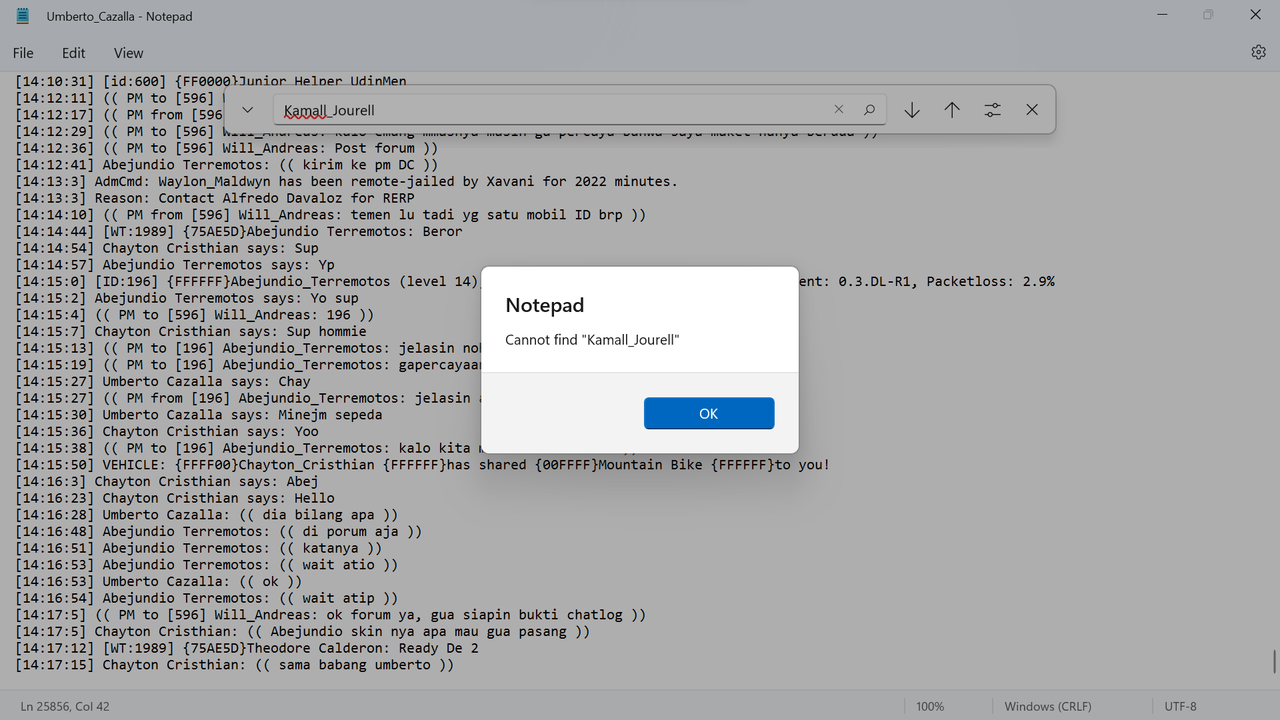Image resolution: width=1280 pixels, height=720 pixels.
Task: Click line '(( sama babang umberto ))'
Action: pyautogui.click(x=234, y=664)
